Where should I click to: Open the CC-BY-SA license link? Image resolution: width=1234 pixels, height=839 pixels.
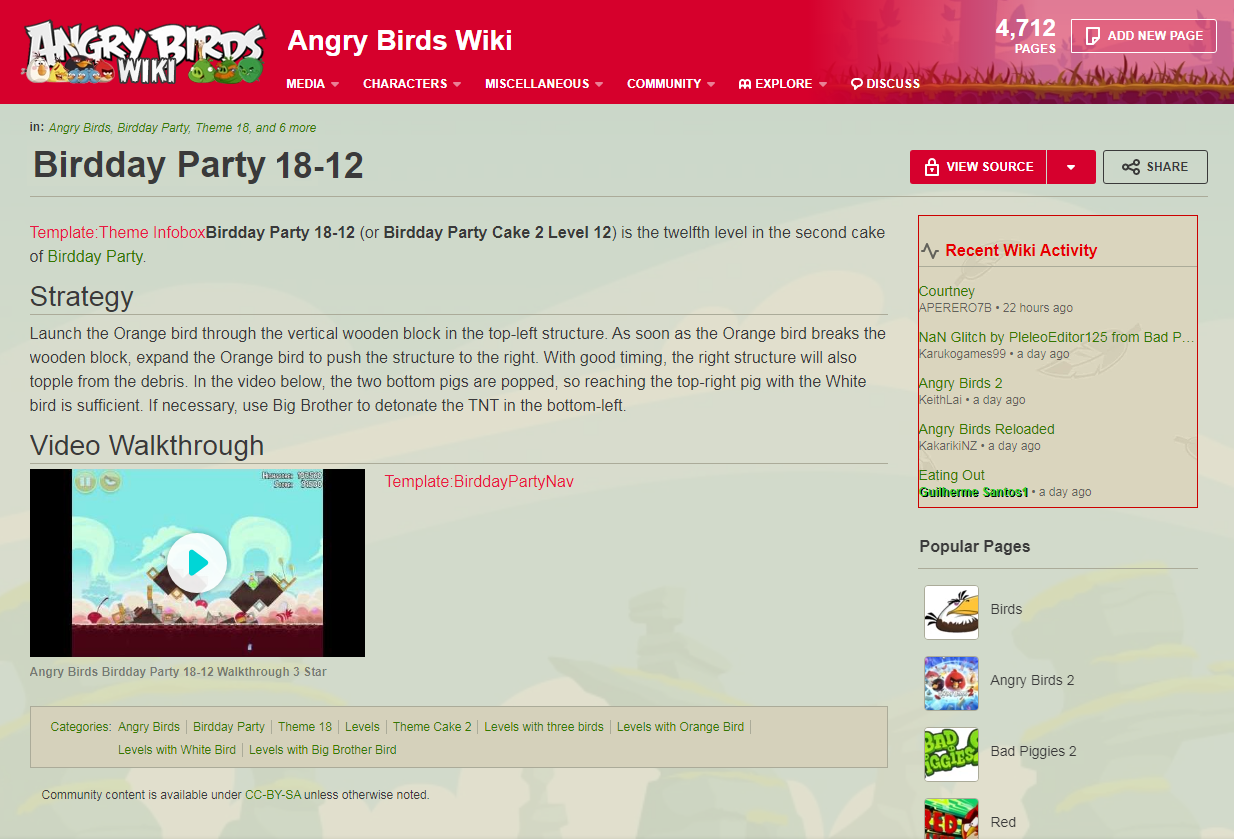tap(273, 795)
